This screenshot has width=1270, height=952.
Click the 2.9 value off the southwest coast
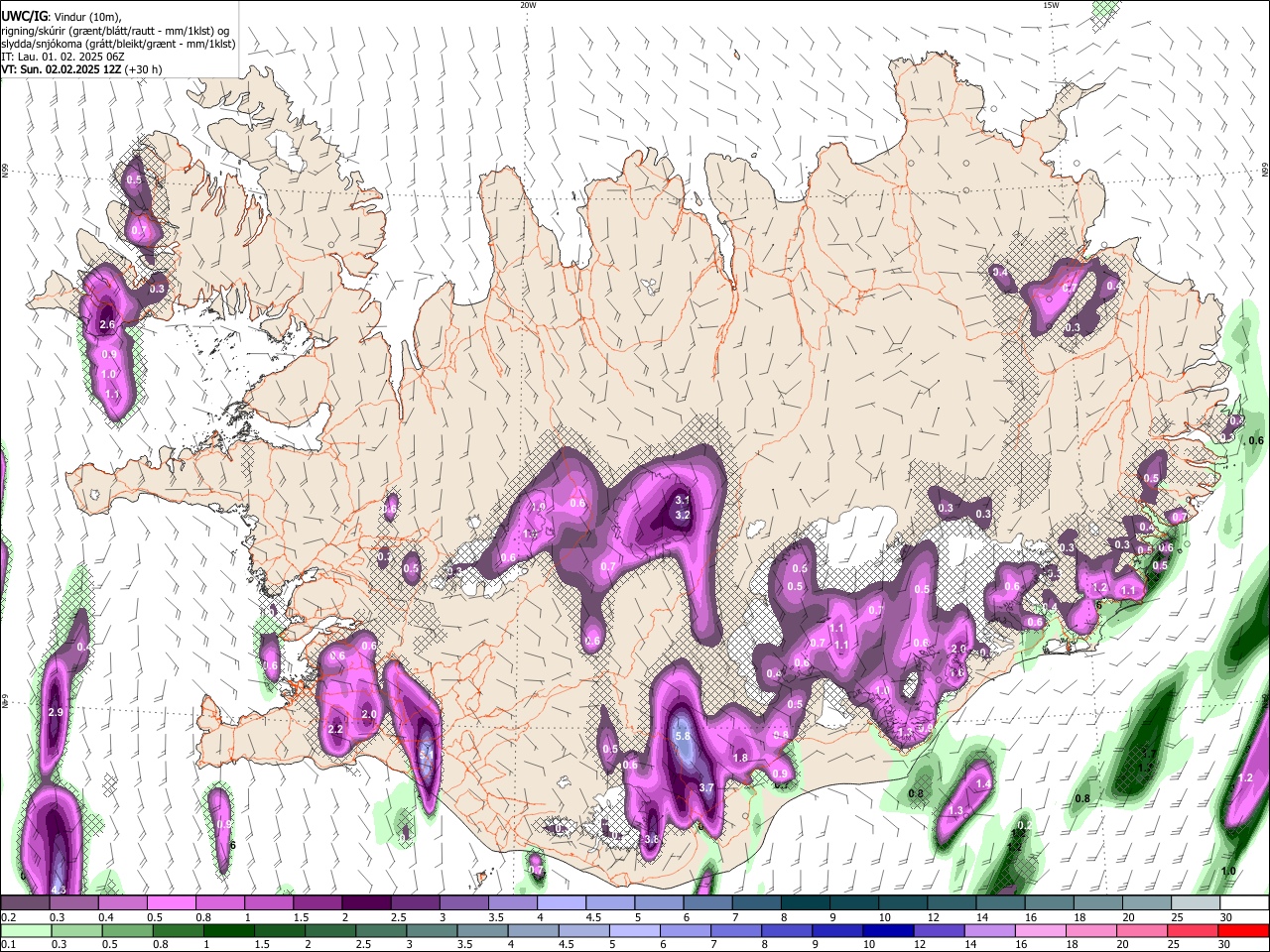(56, 712)
